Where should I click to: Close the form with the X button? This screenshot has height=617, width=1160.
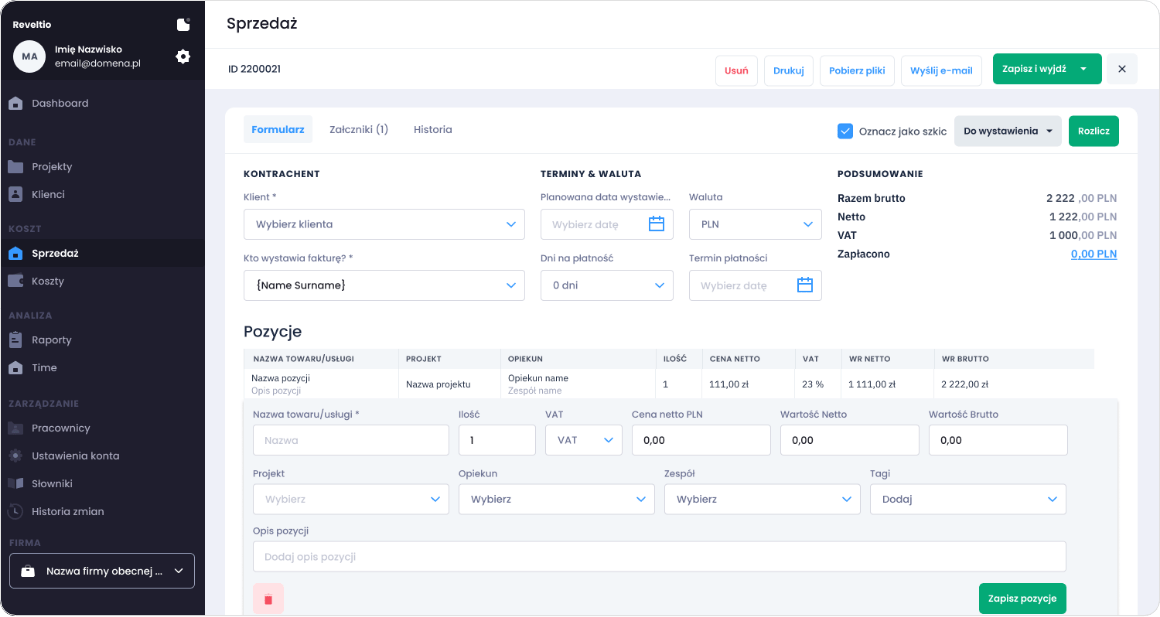[1121, 69]
